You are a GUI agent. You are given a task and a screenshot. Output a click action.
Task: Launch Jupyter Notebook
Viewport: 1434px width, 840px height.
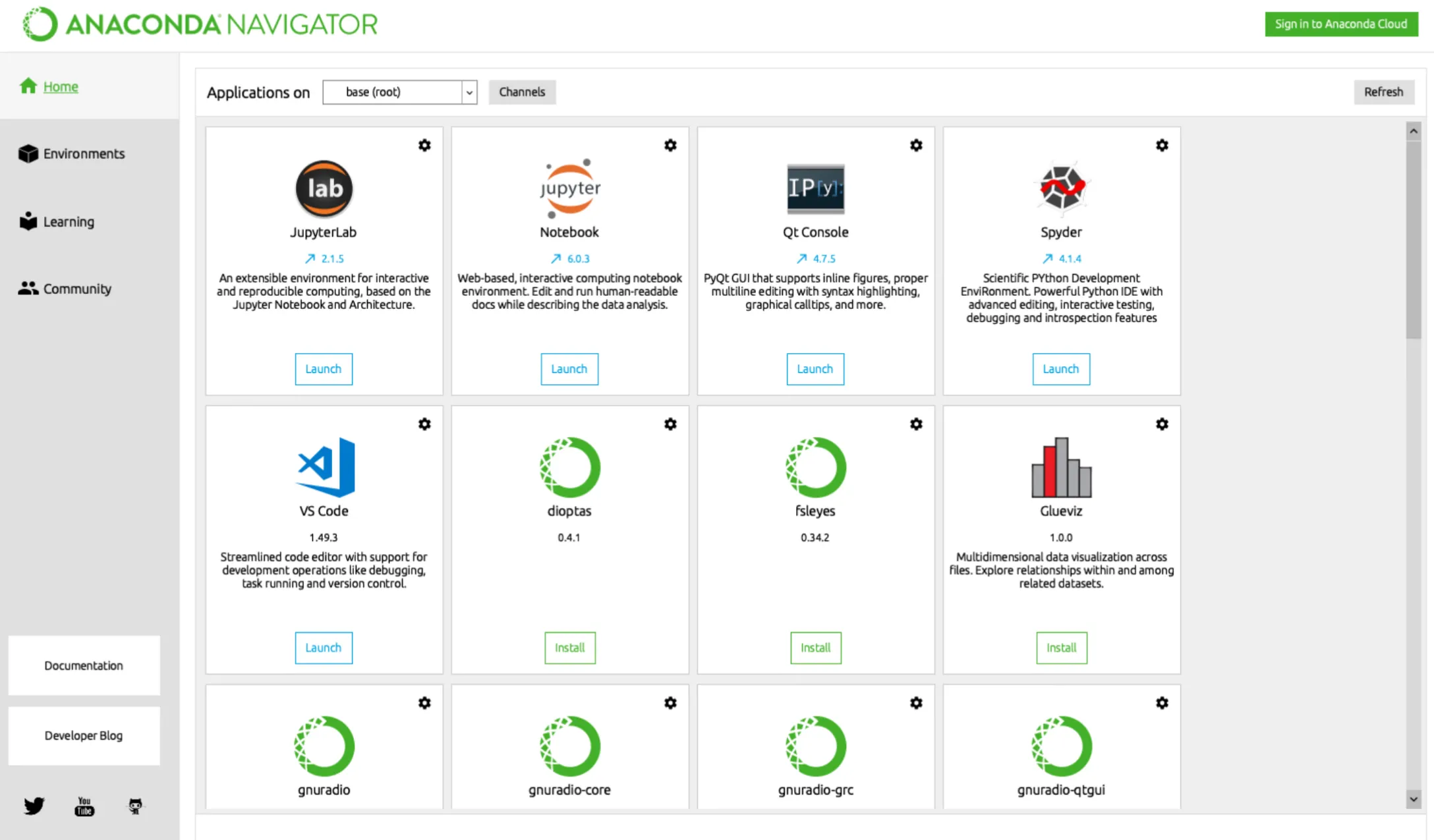[x=569, y=369]
